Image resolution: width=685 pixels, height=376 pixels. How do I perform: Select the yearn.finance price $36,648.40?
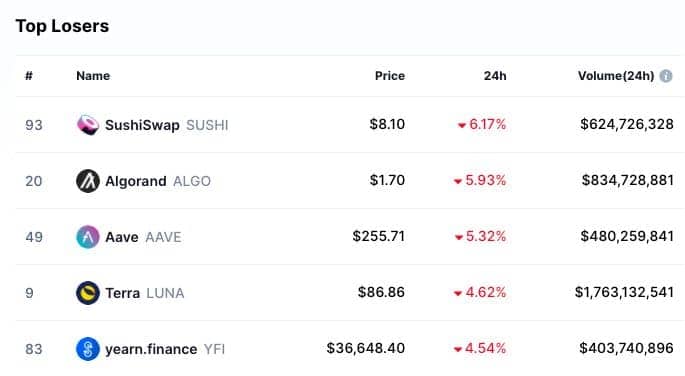[366, 348]
